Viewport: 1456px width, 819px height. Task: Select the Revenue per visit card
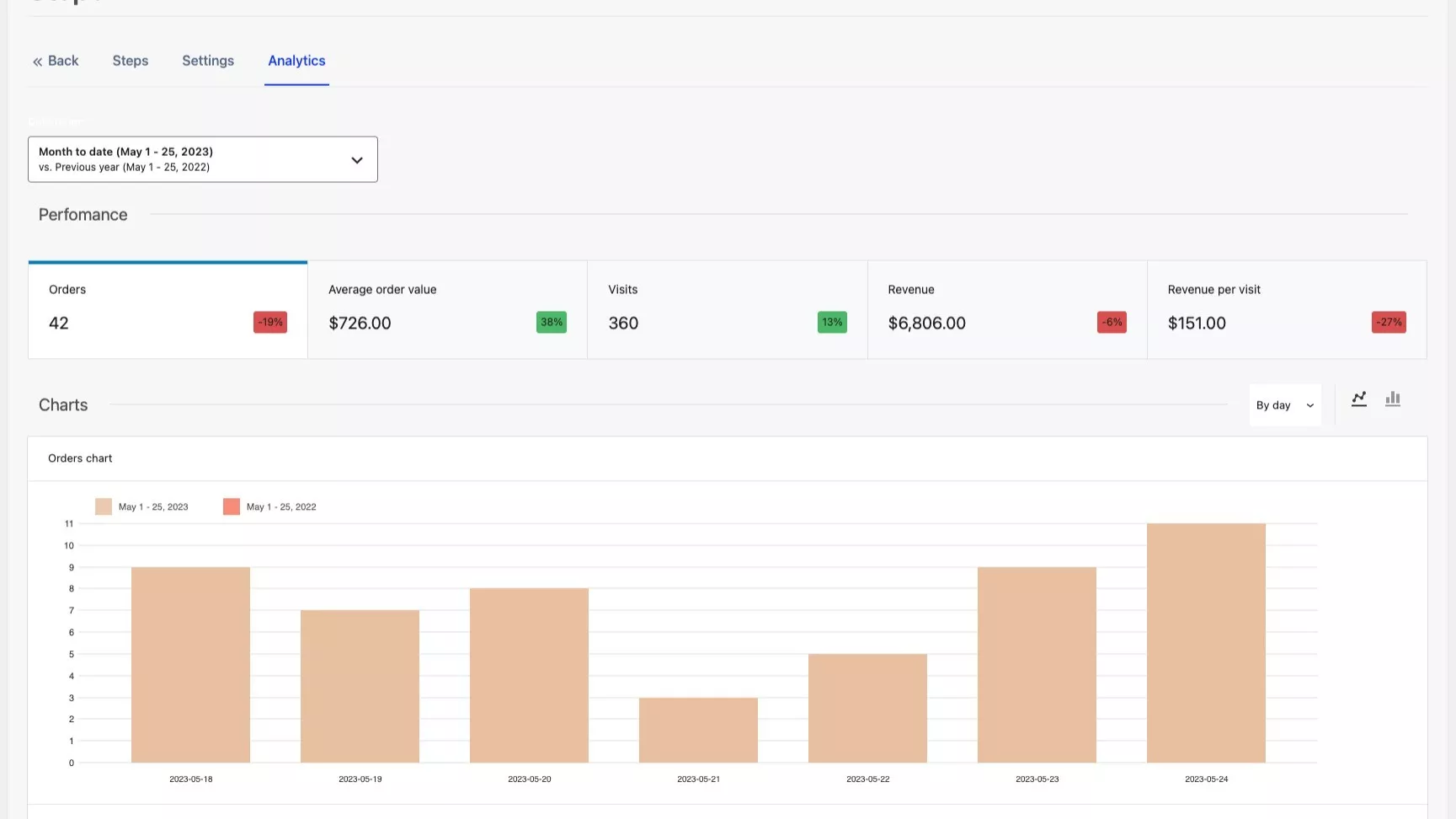[1286, 310]
